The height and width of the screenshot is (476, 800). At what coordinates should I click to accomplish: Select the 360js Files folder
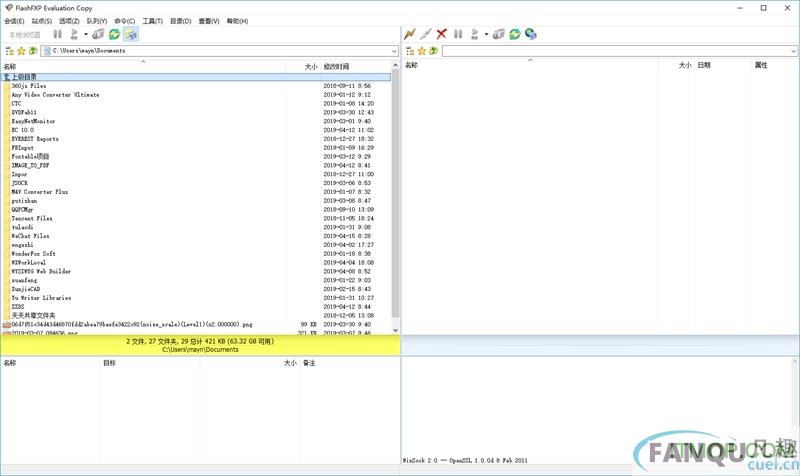click(196, 86)
